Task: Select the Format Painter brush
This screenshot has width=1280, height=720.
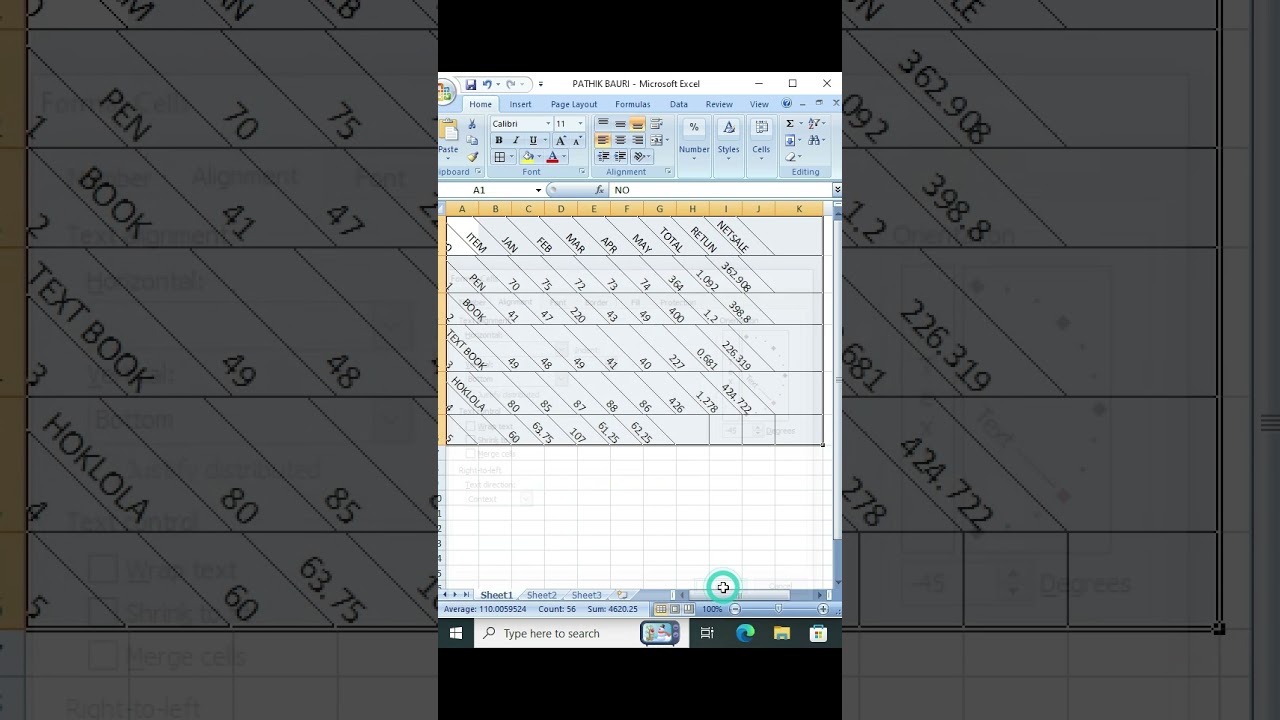Action: [x=472, y=157]
